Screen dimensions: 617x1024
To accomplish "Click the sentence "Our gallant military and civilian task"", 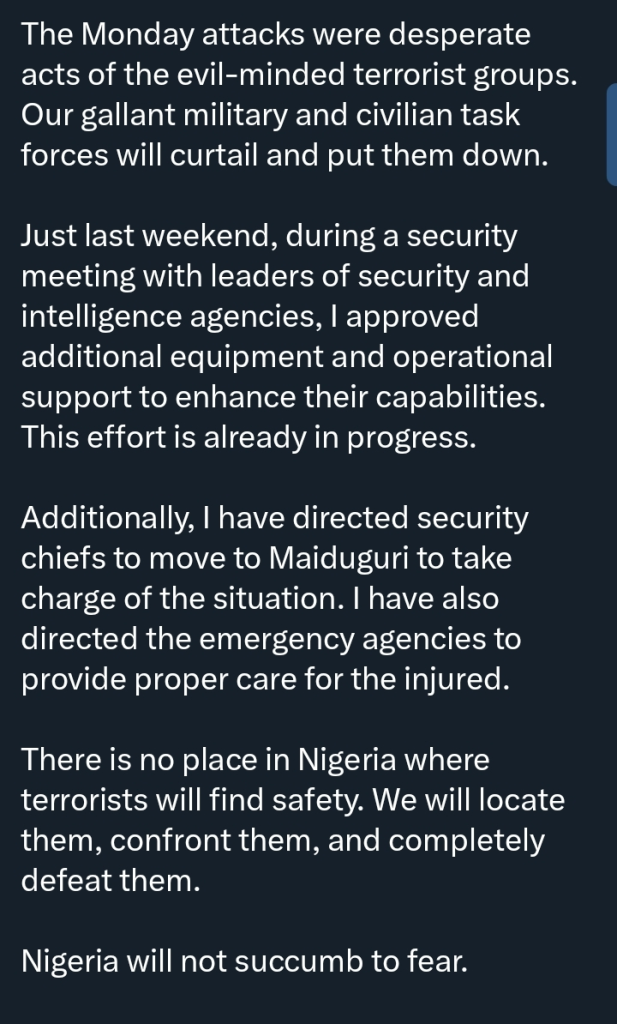I will (270, 115).
